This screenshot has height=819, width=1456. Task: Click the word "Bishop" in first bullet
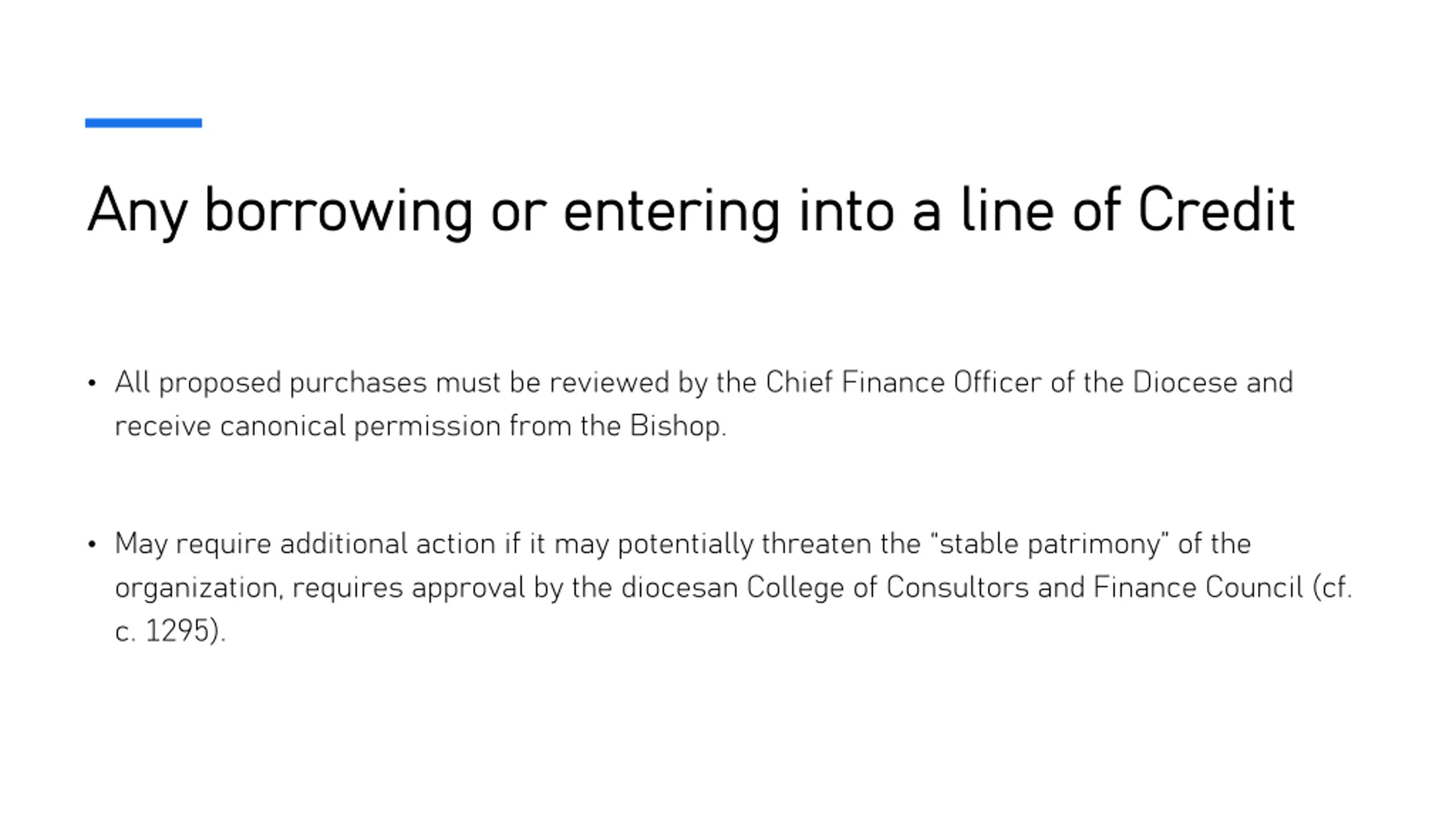676,427
